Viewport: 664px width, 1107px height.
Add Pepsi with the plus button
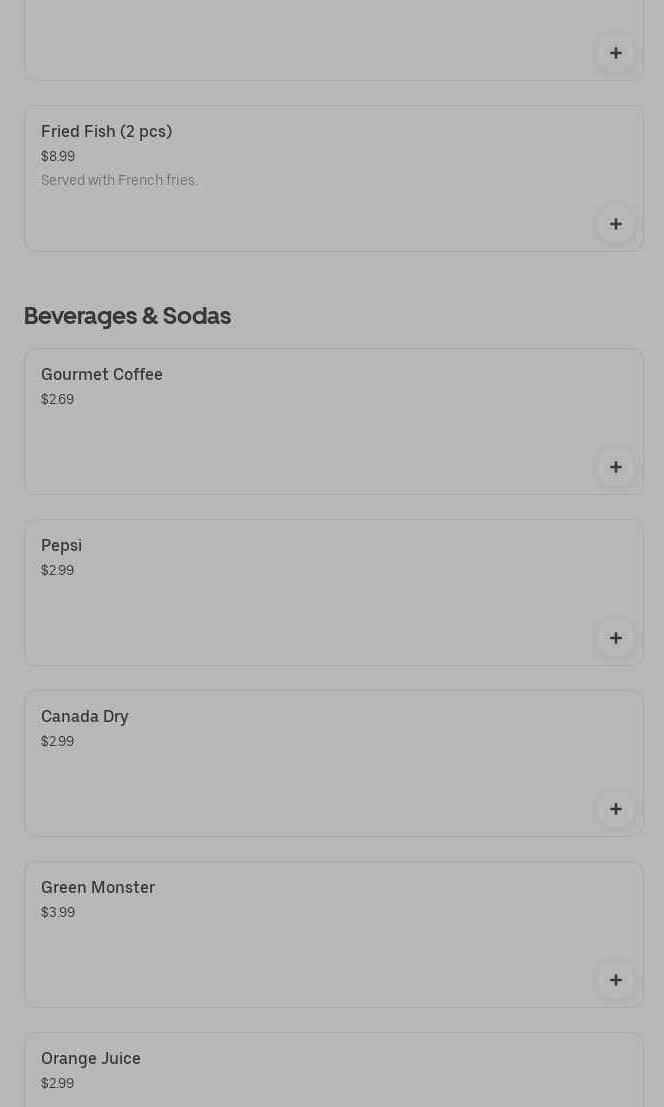(x=615, y=638)
